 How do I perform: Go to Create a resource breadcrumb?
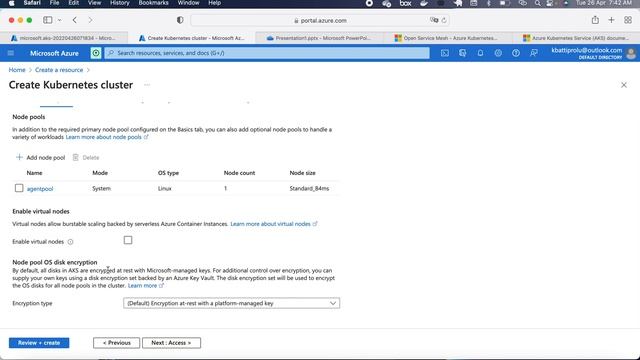click(x=59, y=70)
